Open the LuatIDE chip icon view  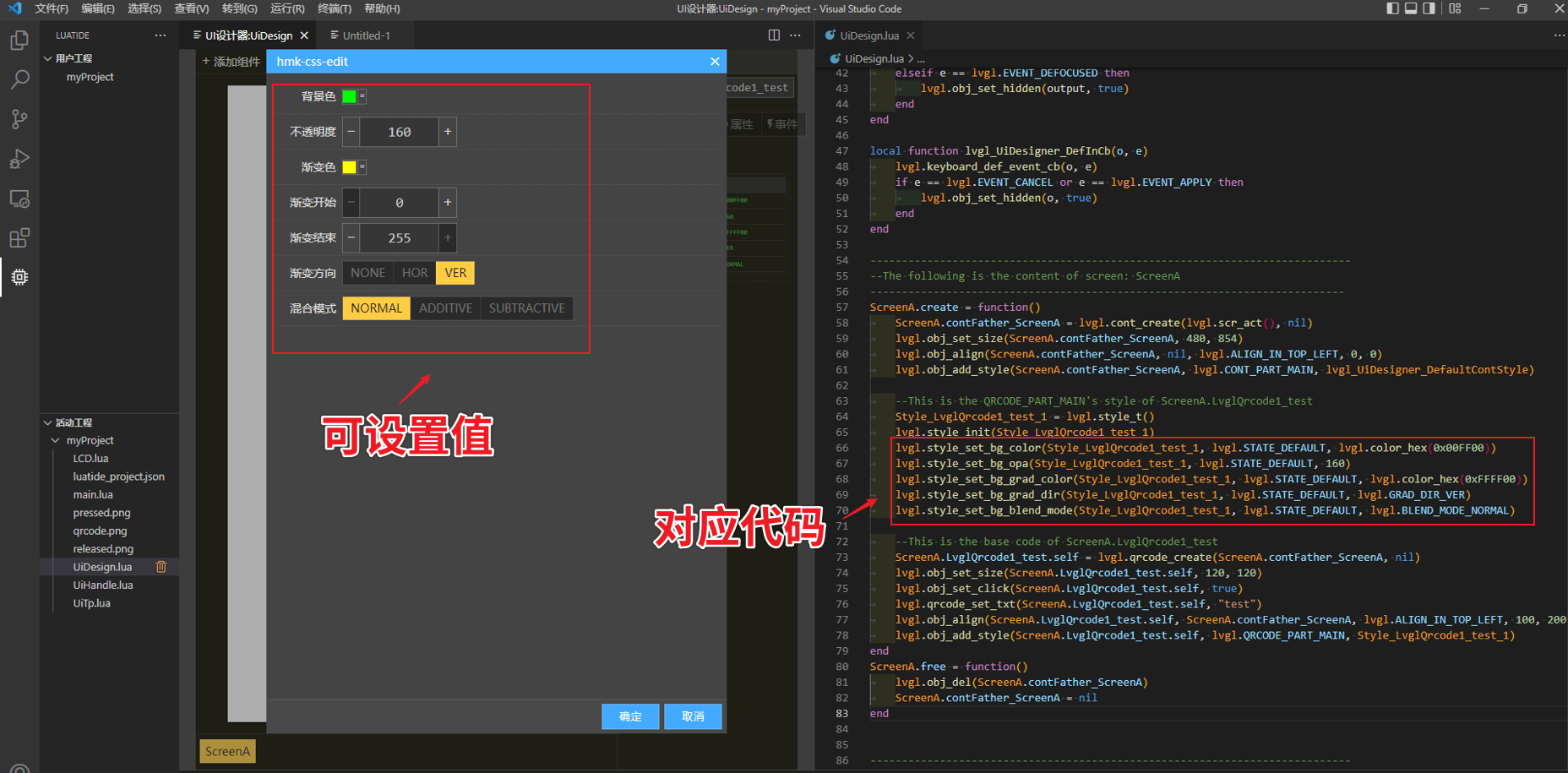(x=19, y=277)
